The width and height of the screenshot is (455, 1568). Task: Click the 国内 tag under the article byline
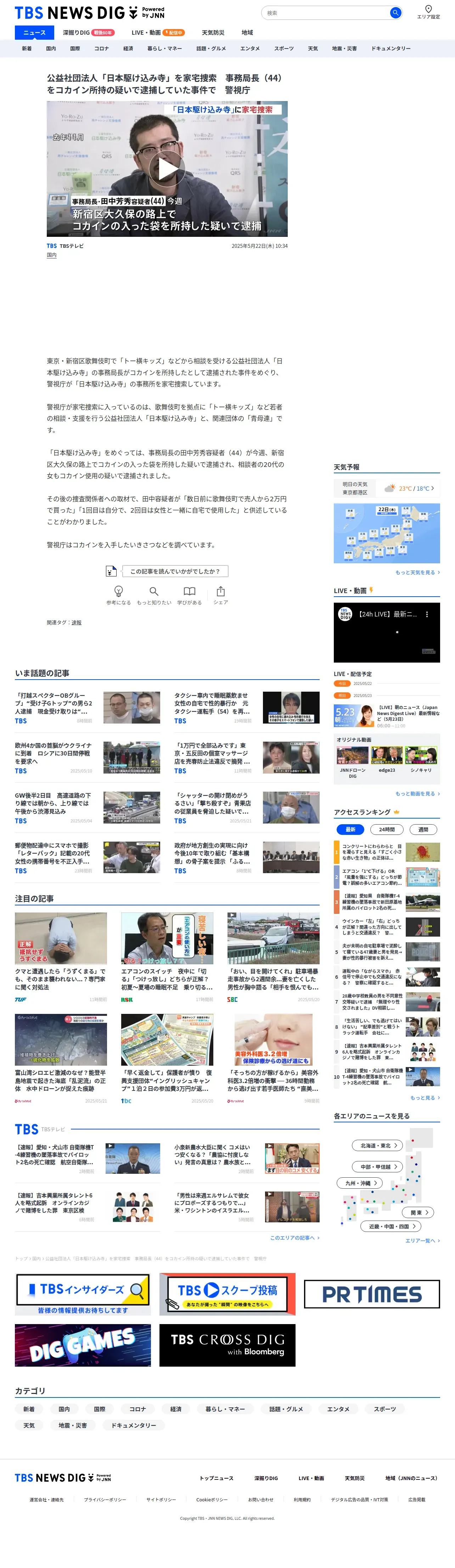(52, 256)
